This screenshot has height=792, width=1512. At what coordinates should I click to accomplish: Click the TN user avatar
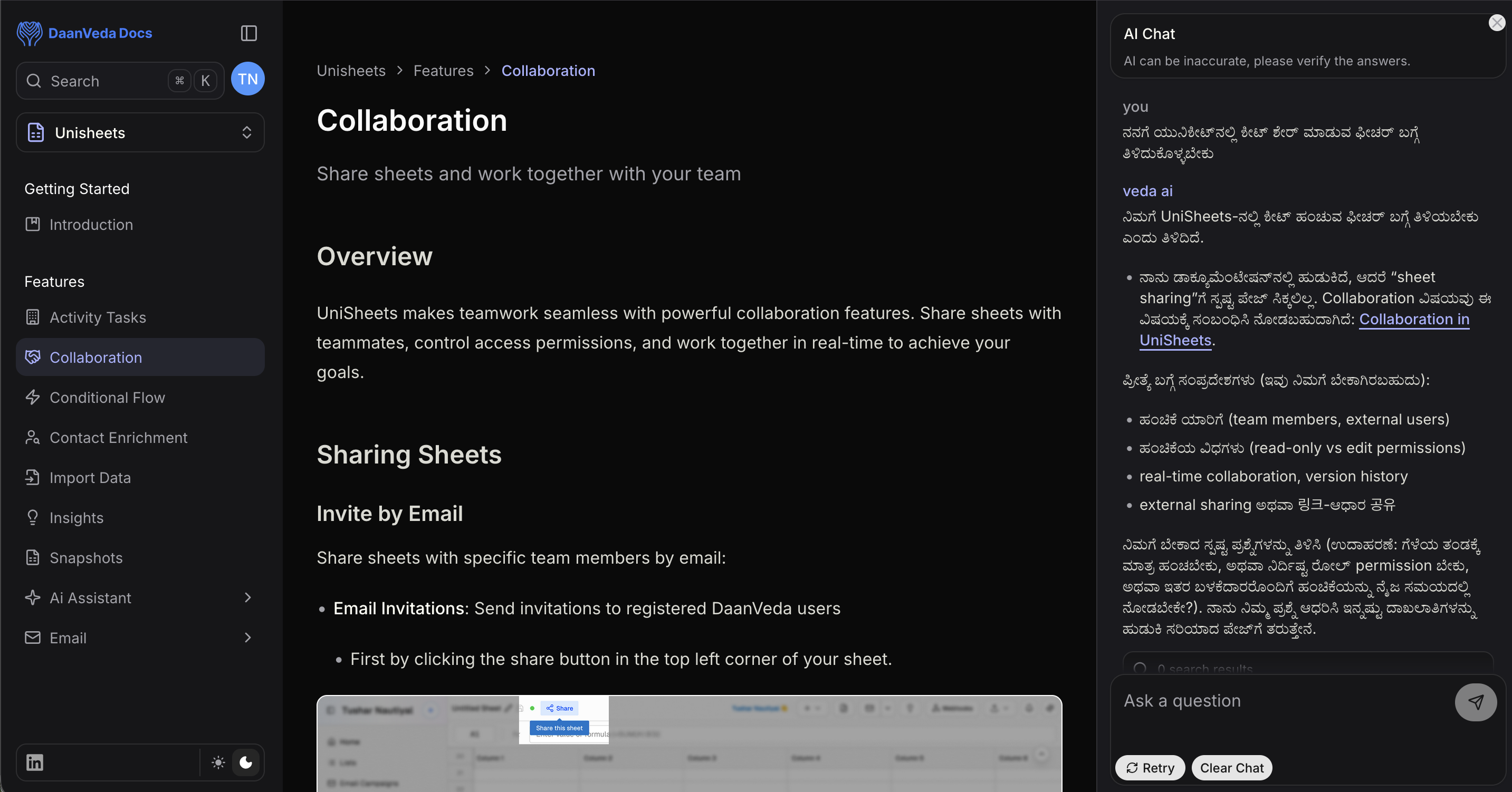pos(248,79)
